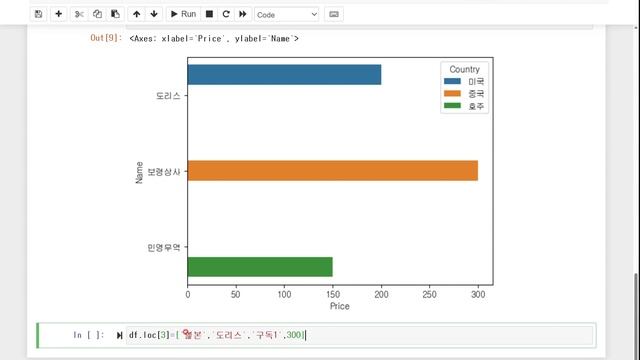
Task: Restart kernel and run all cells icon
Action: (x=243, y=14)
